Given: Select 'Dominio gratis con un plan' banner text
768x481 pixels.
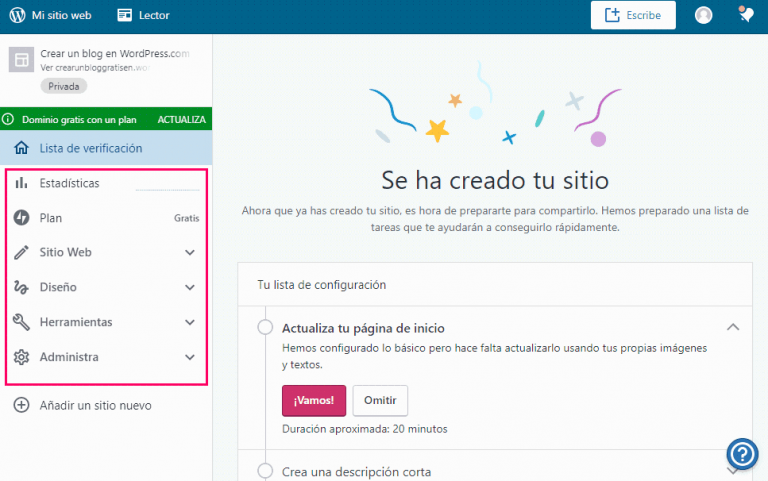Looking at the screenshot, I should (79, 120).
